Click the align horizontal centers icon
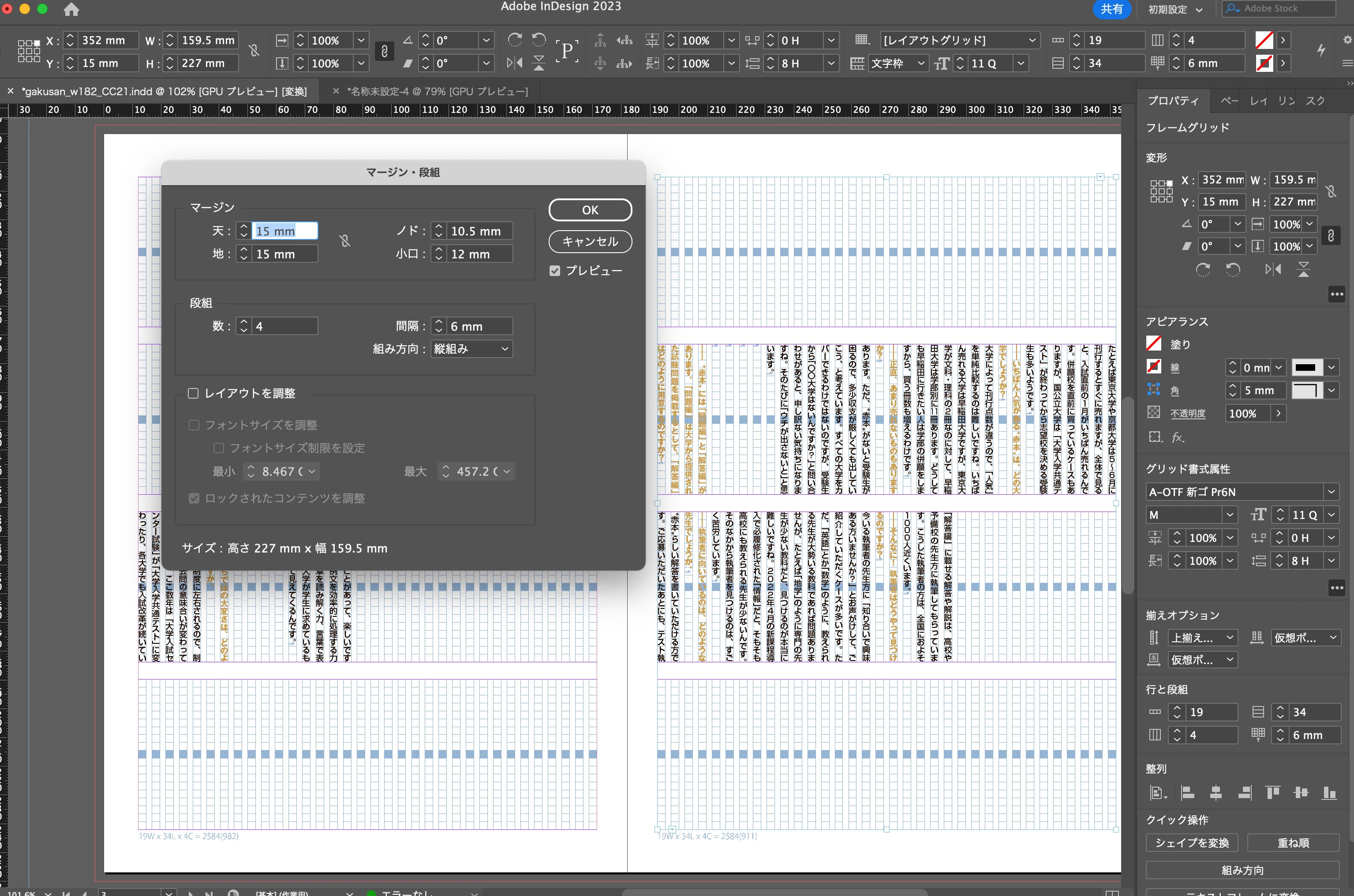 click(1216, 792)
